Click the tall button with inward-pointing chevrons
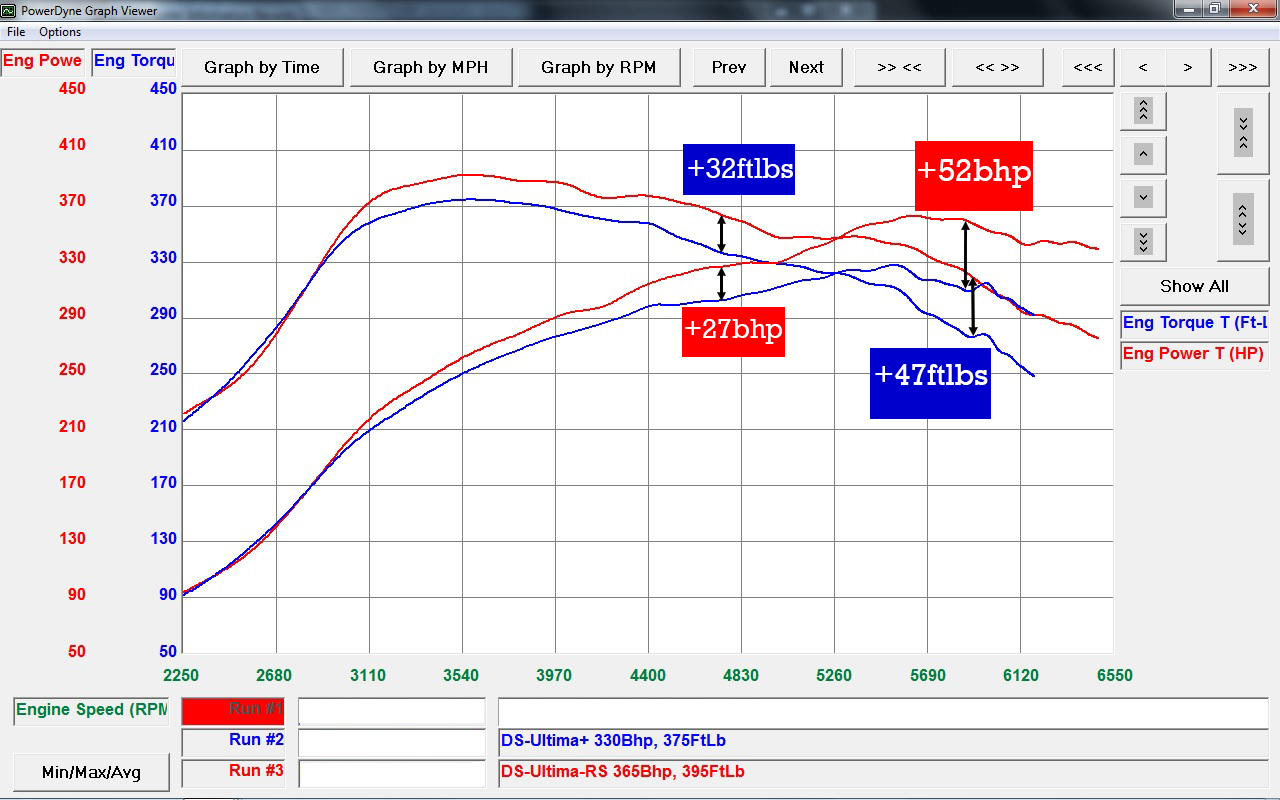The height and width of the screenshot is (800, 1280). [1243, 133]
